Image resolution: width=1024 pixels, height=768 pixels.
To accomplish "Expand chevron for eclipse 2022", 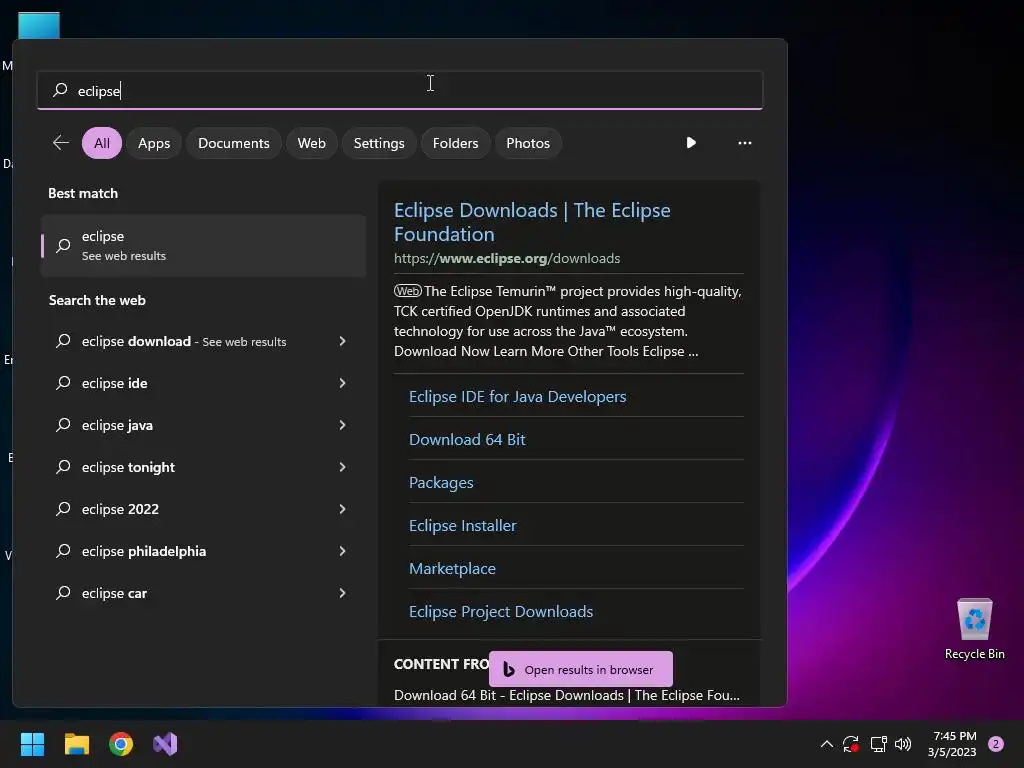I will click(x=342, y=509).
